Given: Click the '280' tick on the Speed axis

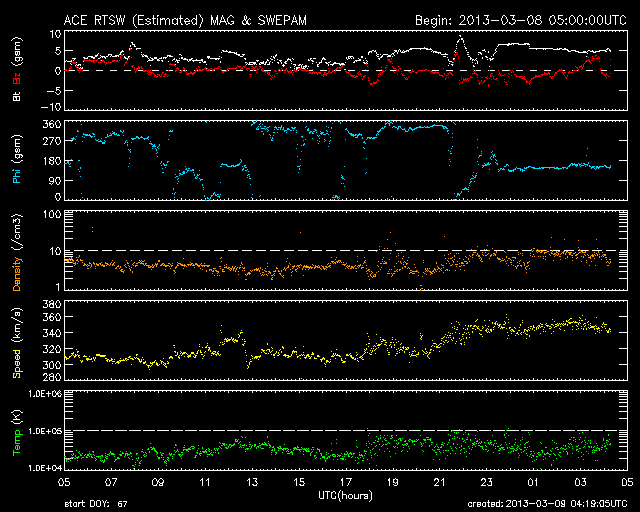Looking at the screenshot, I should pyautogui.click(x=52, y=376).
